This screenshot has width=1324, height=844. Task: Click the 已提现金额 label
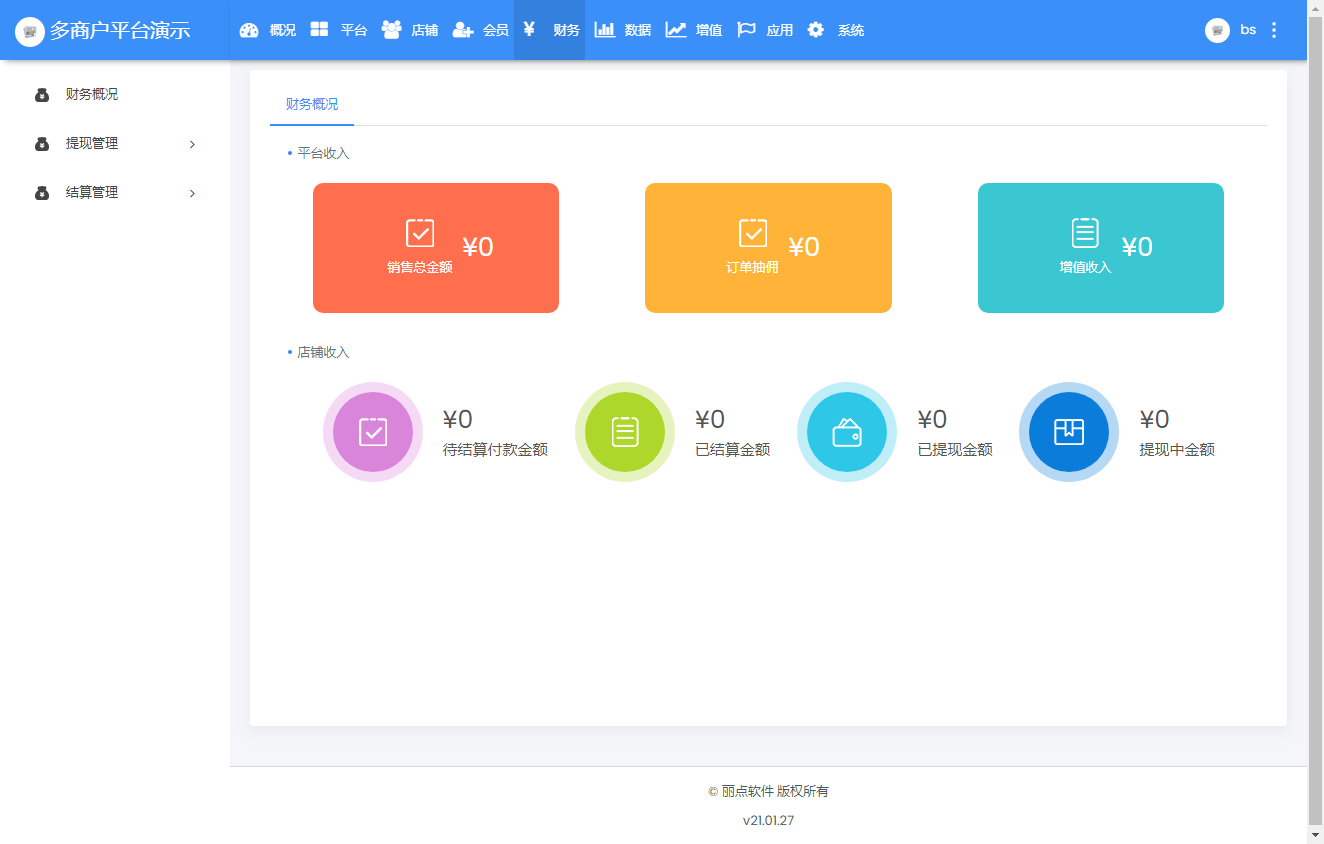955,450
